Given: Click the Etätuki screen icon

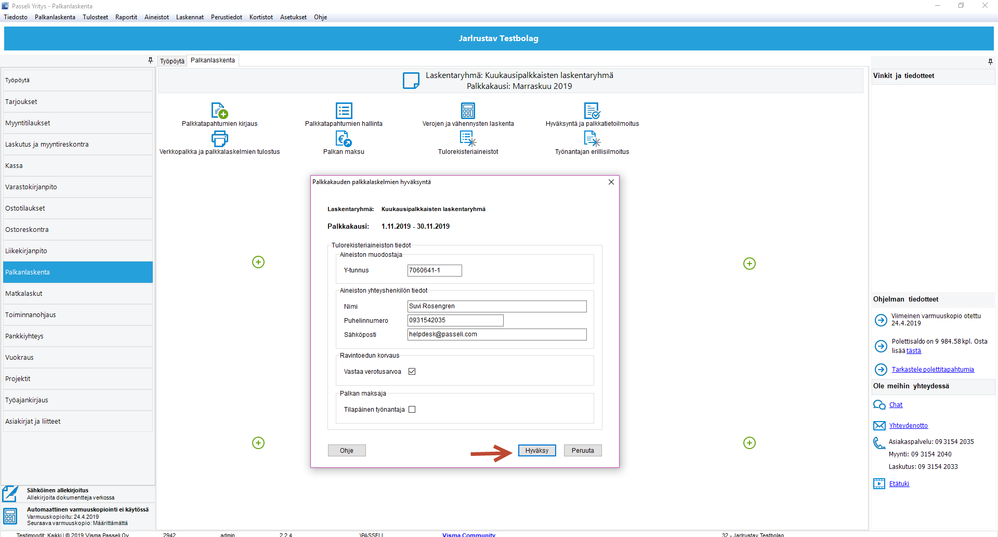Looking at the screenshot, I should coord(879,484).
